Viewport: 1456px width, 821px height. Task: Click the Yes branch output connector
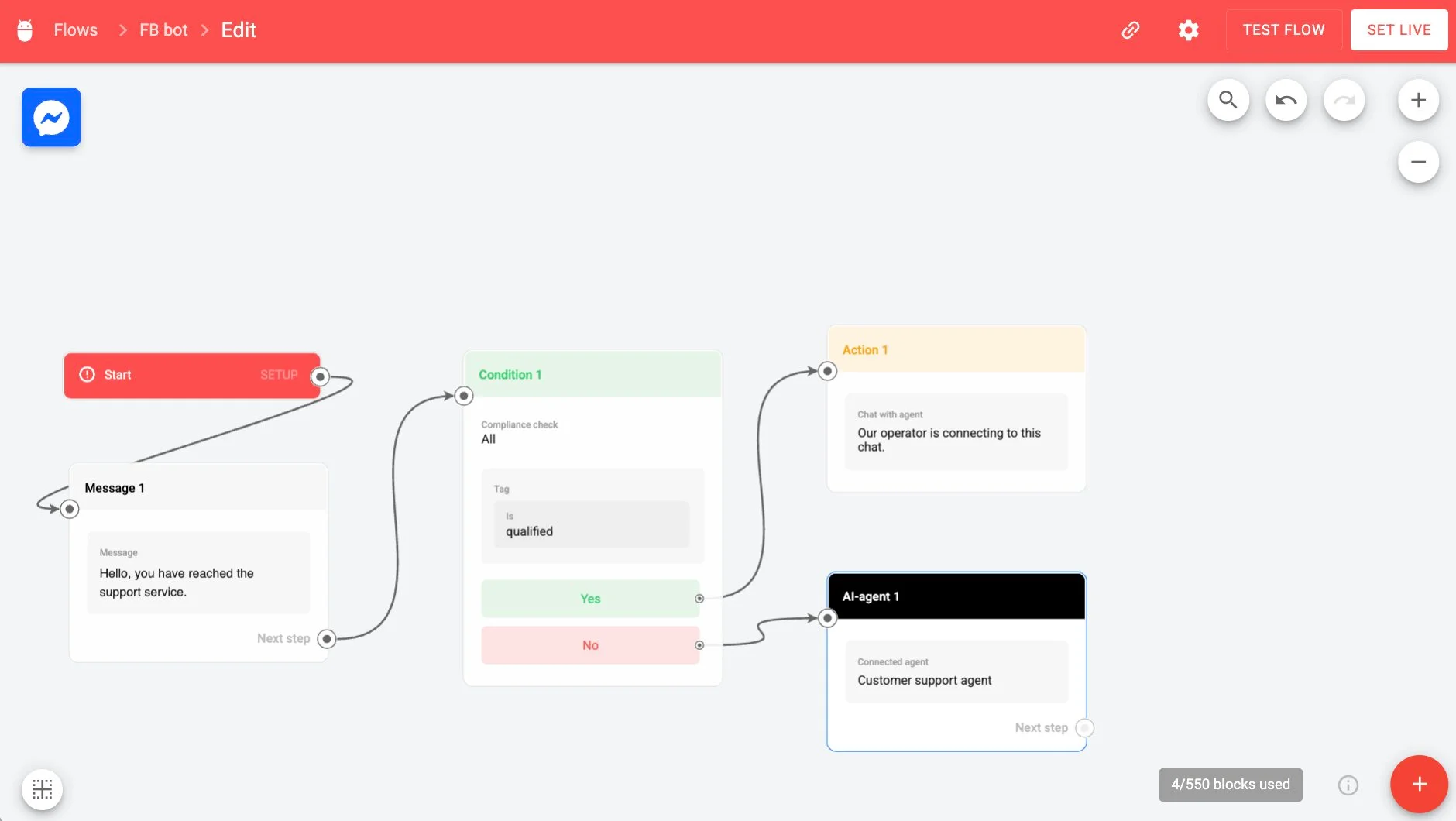[x=699, y=599]
